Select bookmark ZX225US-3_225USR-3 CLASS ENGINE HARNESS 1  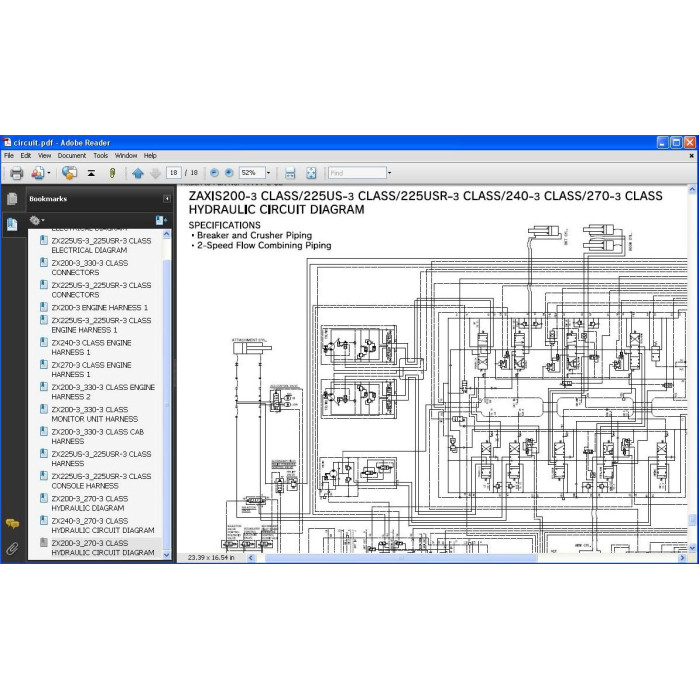coord(101,325)
